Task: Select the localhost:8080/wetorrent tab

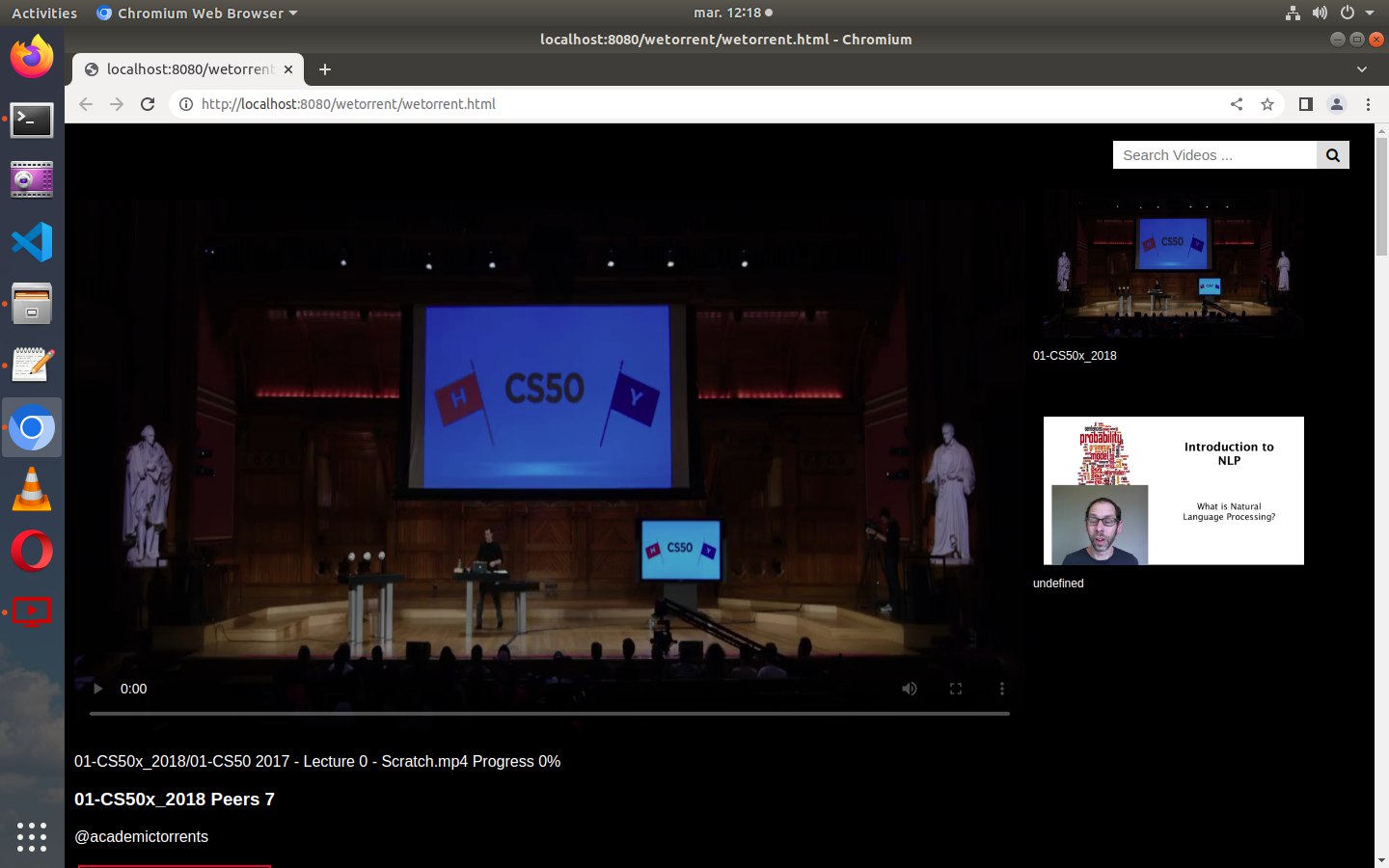Action: [188, 69]
